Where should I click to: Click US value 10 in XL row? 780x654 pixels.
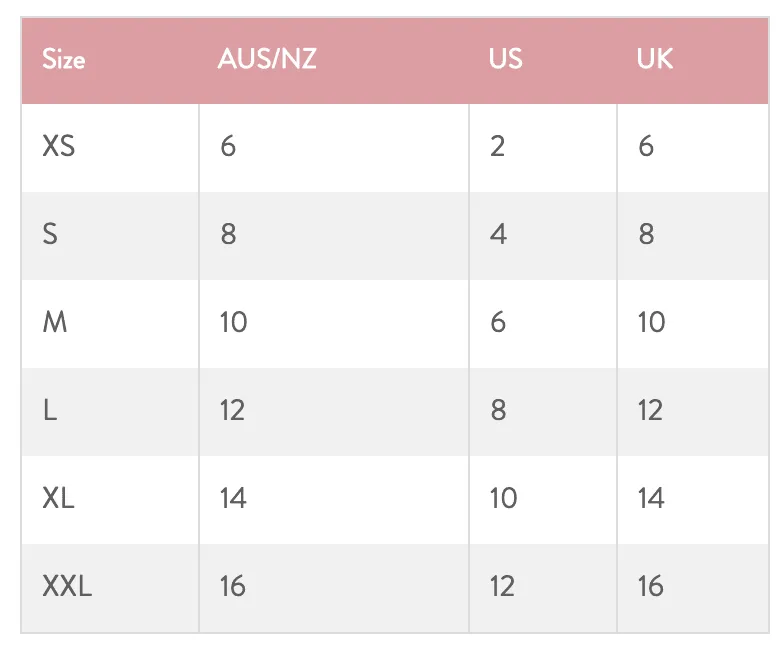point(503,498)
